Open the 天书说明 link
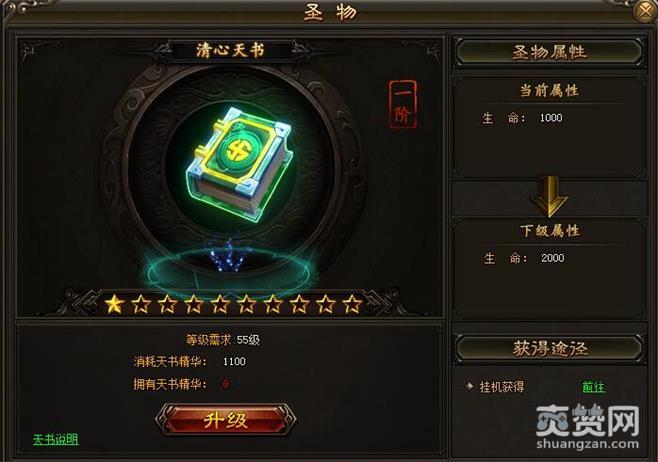 tap(56, 439)
